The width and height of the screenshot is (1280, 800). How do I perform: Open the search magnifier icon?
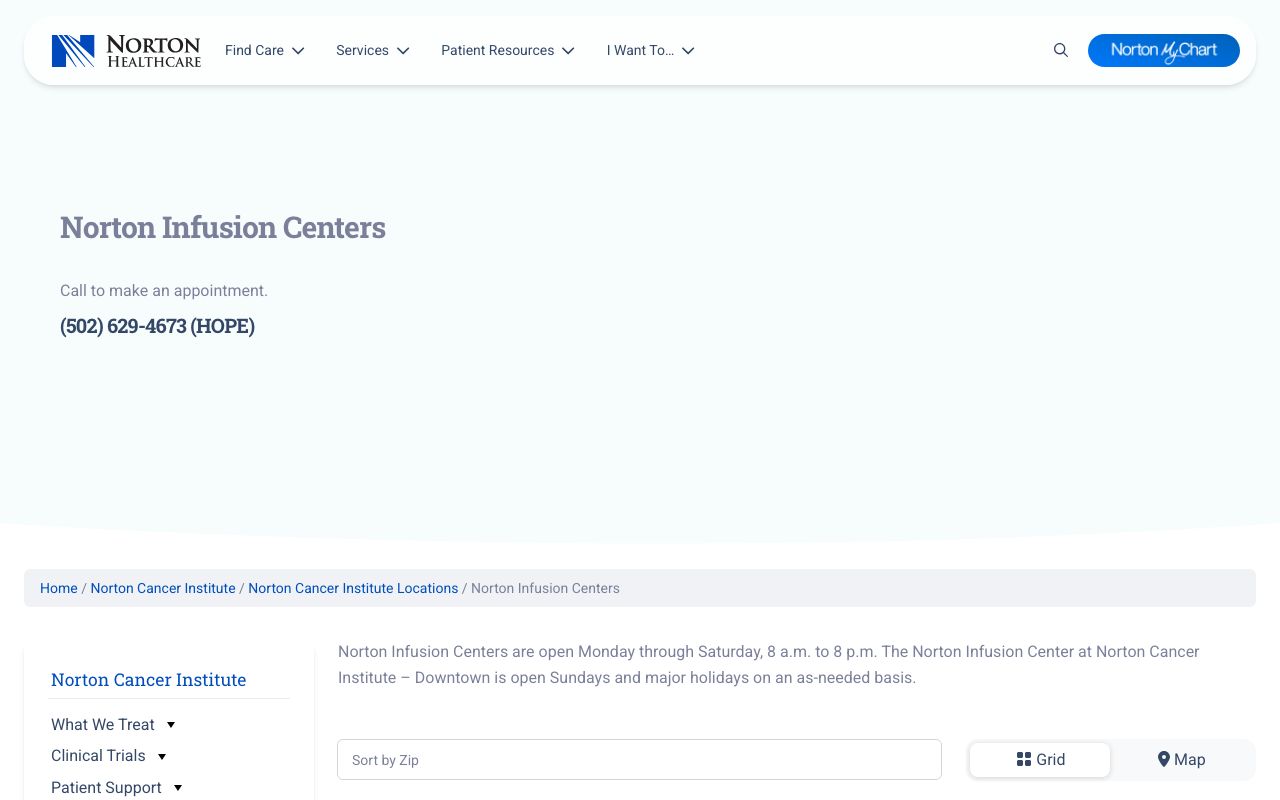coord(1061,50)
